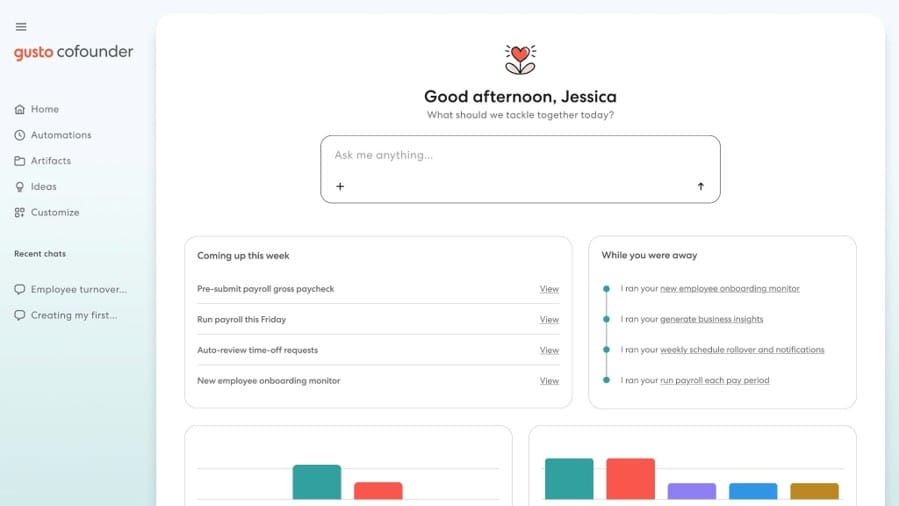Open new employee onboarding monitor link
This screenshot has width=899, height=506.
(730, 289)
